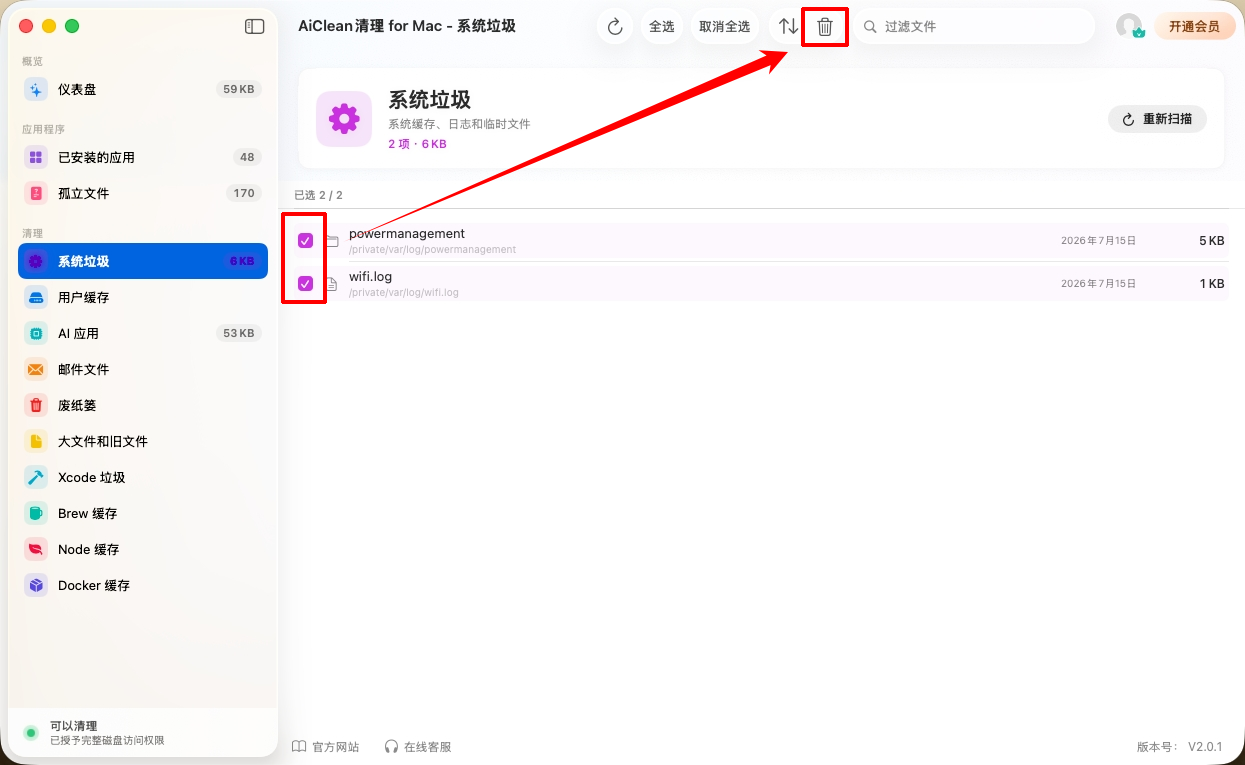The width and height of the screenshot is (1245, 765).
Task: Click the Xcode 垃圾 hammer icon
Action: pyautogui.click(x=36, y=477)
